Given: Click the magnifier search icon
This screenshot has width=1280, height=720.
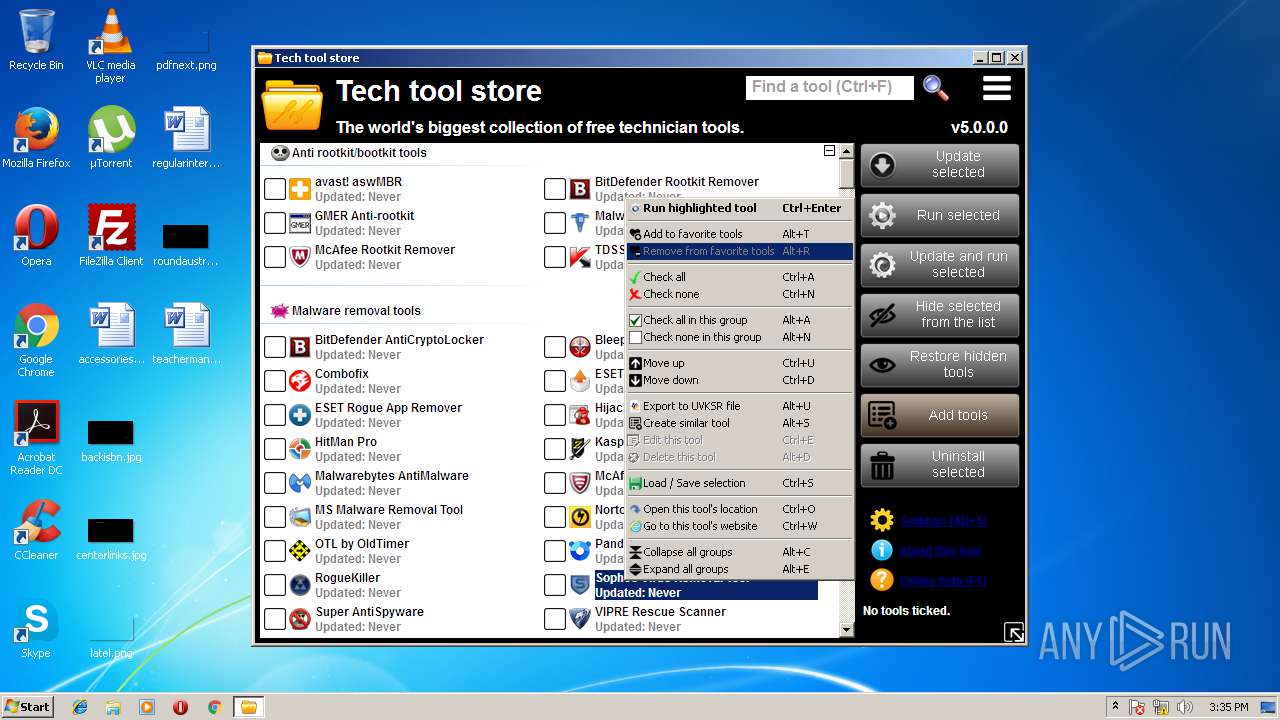Looking at the screenshot, I should tap(936, 88).
